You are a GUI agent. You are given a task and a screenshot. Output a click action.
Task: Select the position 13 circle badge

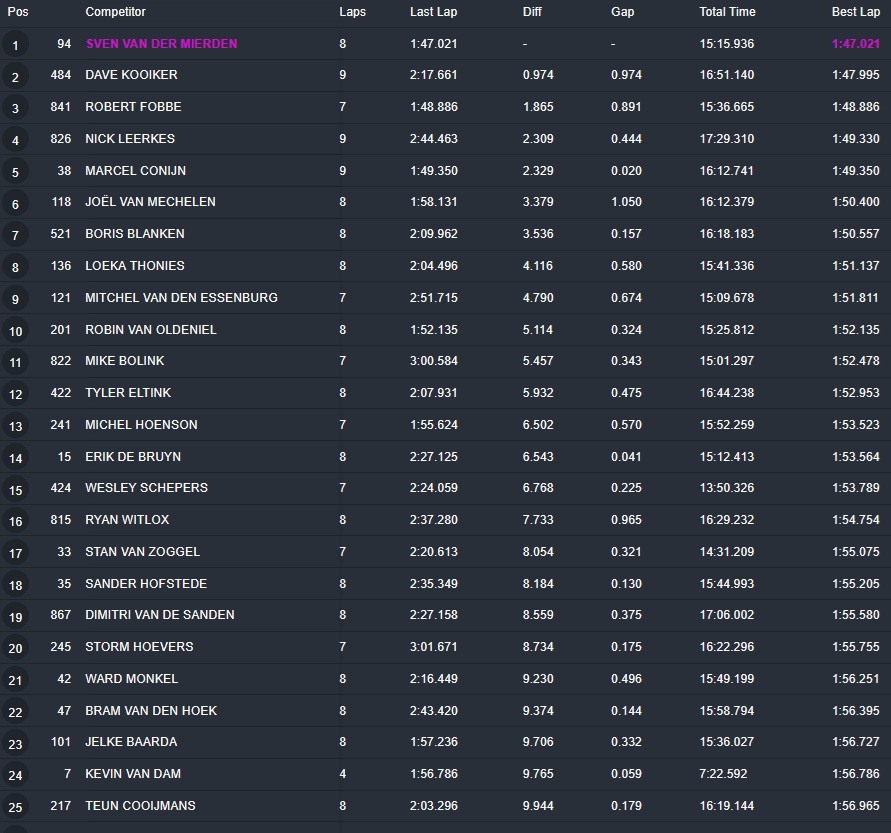[15, 426]
